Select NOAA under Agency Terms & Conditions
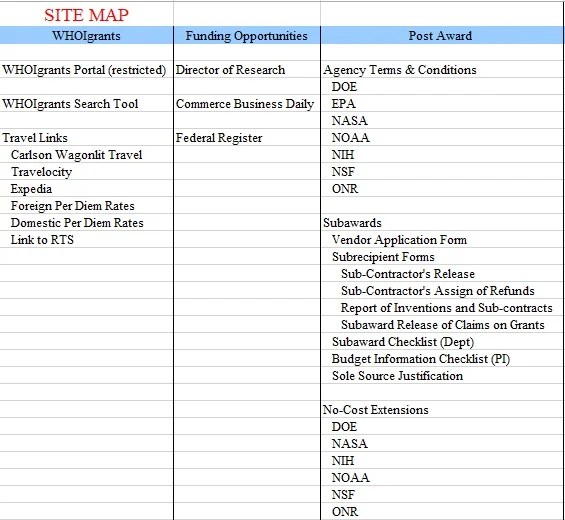The image size is (565, 520). click(351, 138)
